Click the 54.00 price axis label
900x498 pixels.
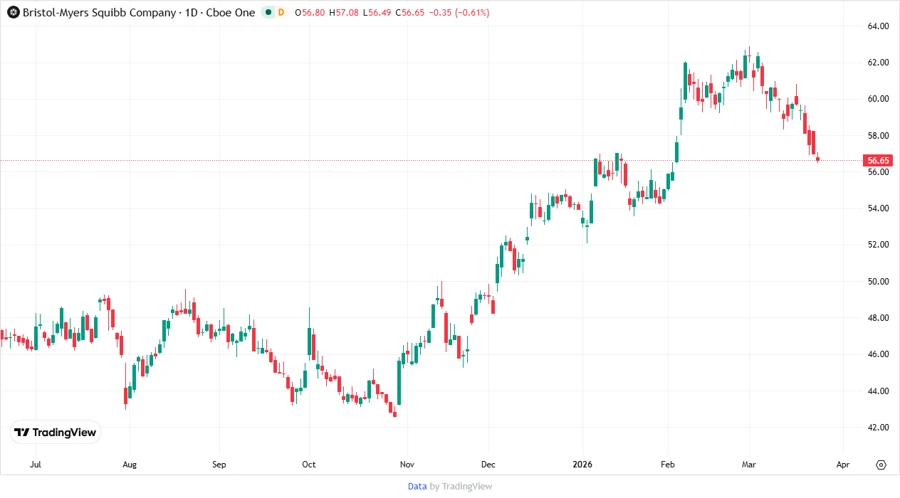click(x=878, y=208)
